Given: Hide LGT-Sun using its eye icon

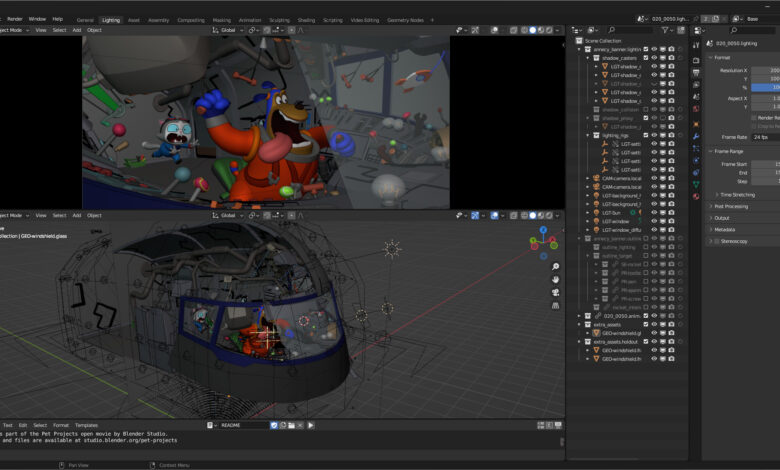Looking at the screenshot, I should click(x=654, y=213).
